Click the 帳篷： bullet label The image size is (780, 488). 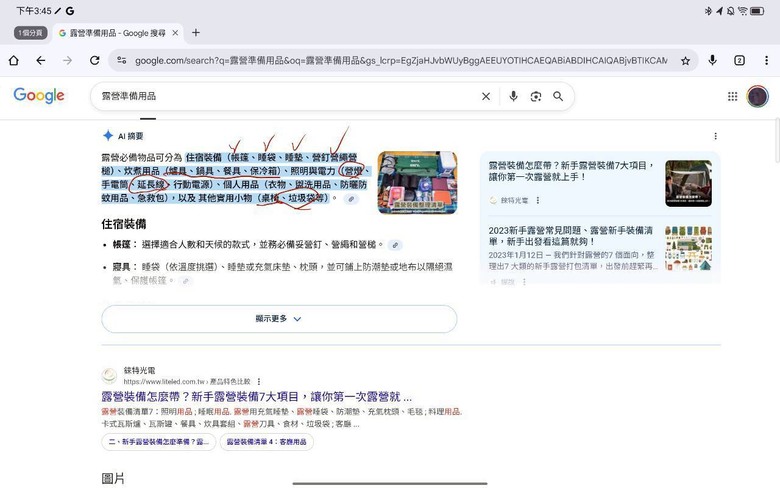click(125, 244)
